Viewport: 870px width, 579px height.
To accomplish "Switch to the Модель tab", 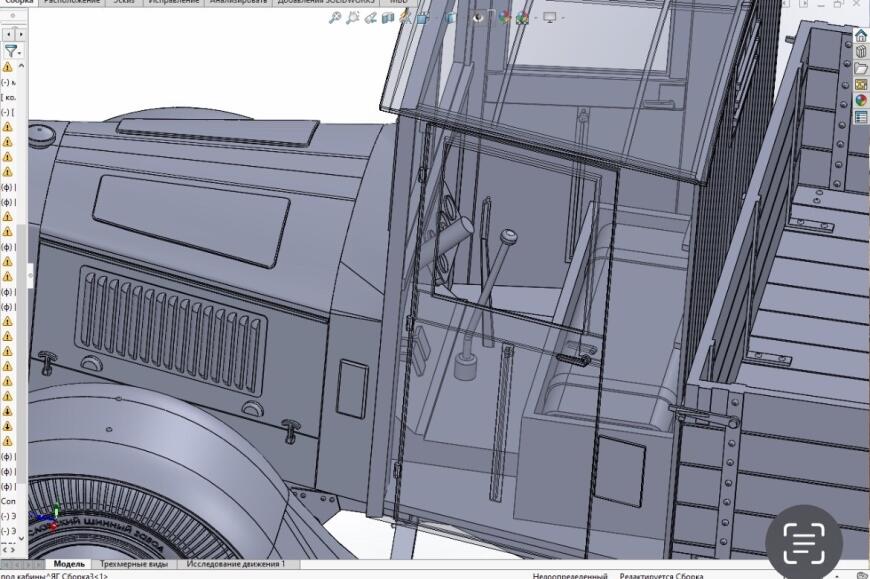I will [x=69, y=564].
